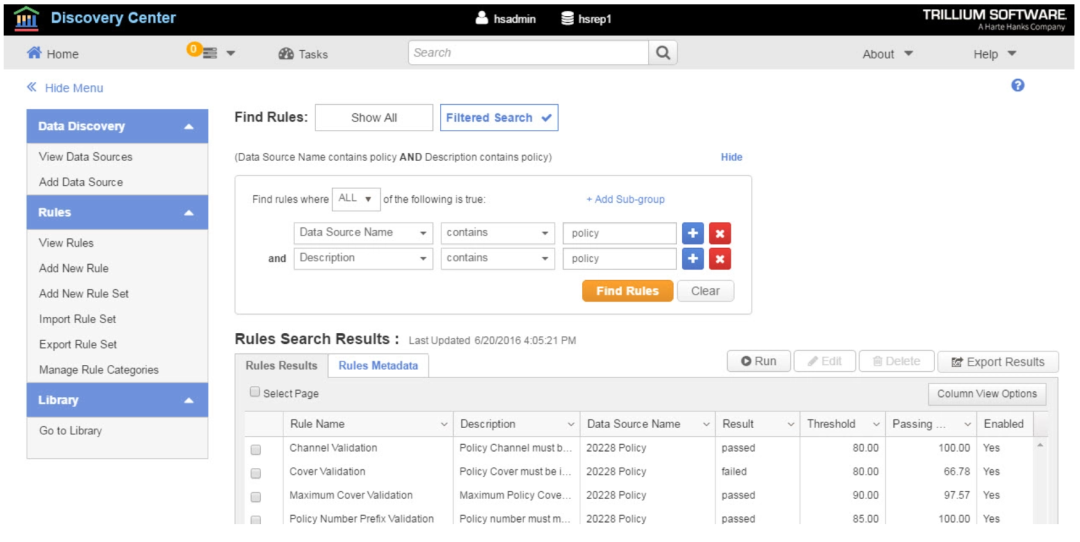Click the Discovery Center logo icon

[x=27, y=18]
